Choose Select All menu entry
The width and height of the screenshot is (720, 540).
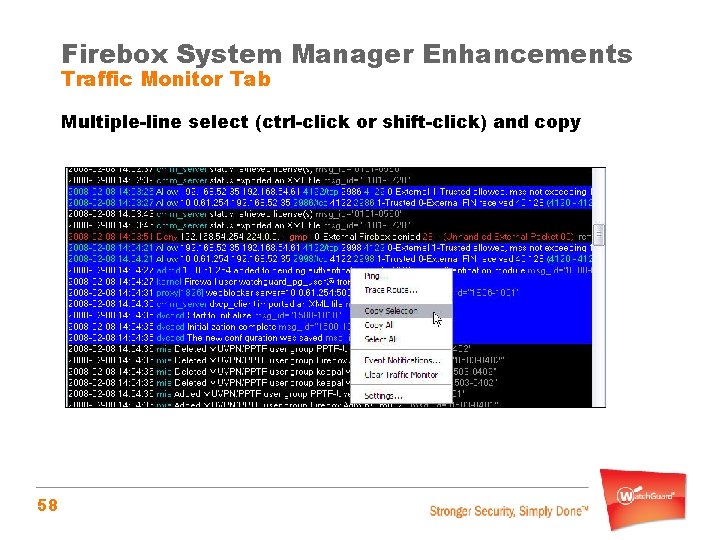(401, 339)
